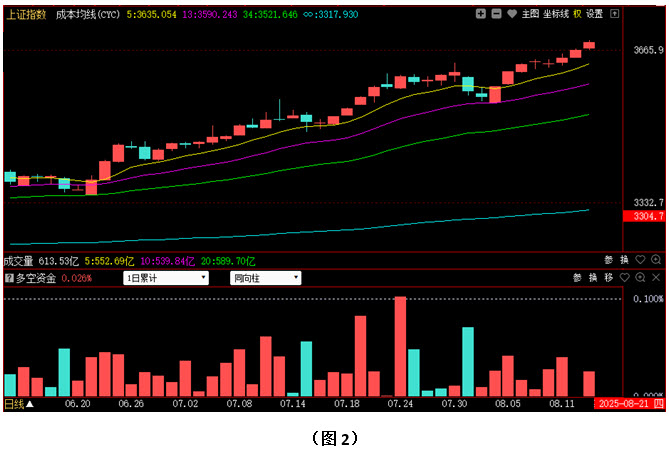Click the 06.20 date marker

(x=77, y=403)
